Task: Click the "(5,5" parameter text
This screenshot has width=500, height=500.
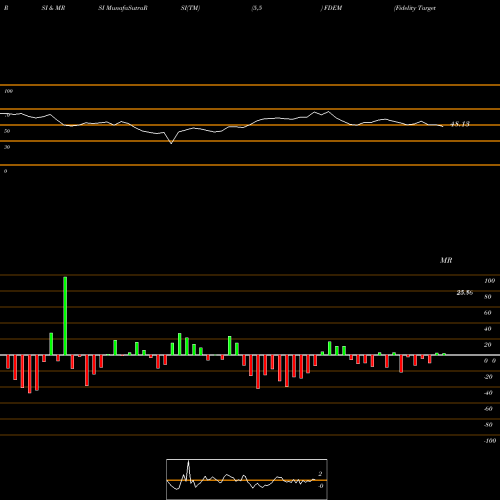Action: [257, 8]
